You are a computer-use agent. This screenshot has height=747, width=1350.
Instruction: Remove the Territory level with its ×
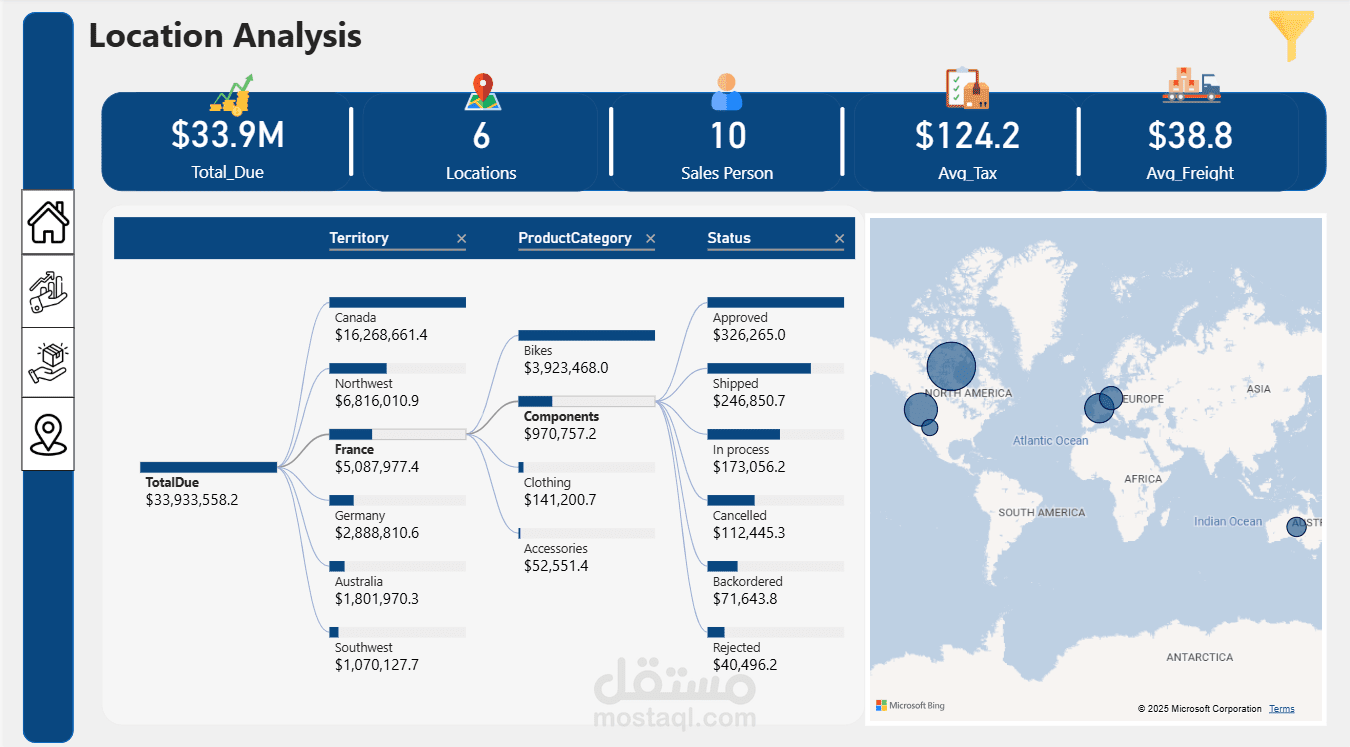point(461,239)
